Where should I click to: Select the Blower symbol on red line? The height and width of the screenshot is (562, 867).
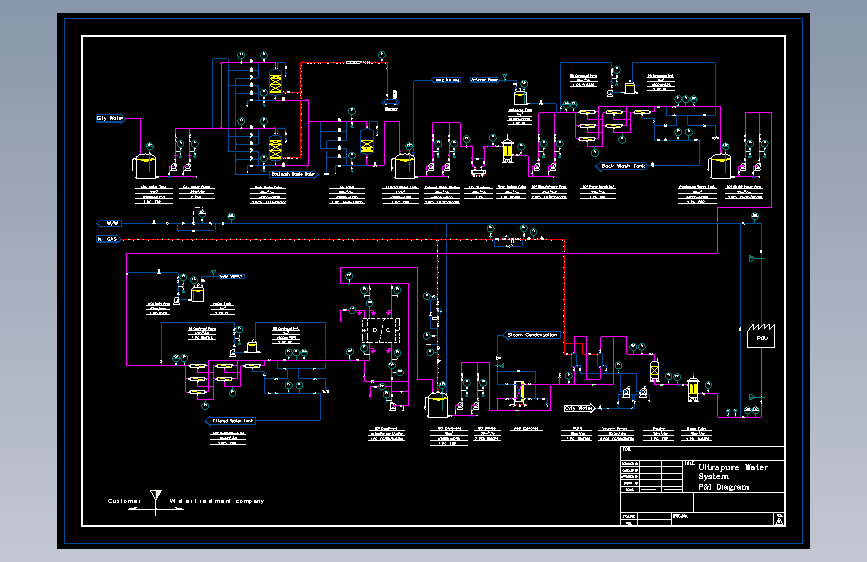coord(391,100)
